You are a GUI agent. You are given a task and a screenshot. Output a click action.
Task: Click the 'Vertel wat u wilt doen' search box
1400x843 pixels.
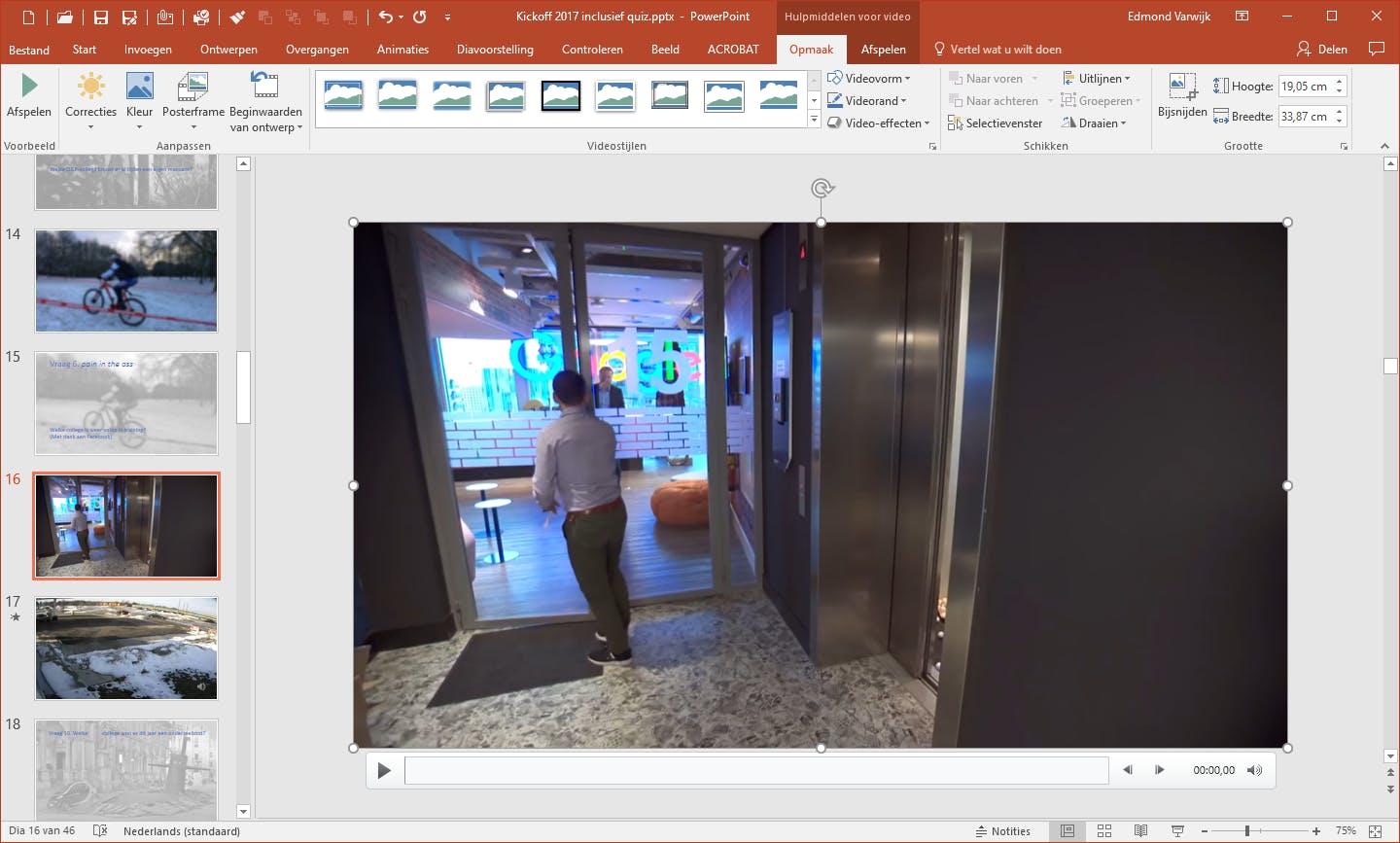click(x=998, y=50)
